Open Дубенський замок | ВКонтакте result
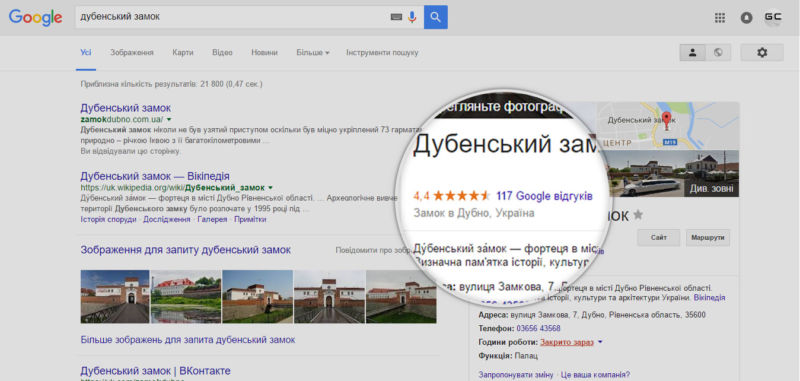 coord(156,371)
